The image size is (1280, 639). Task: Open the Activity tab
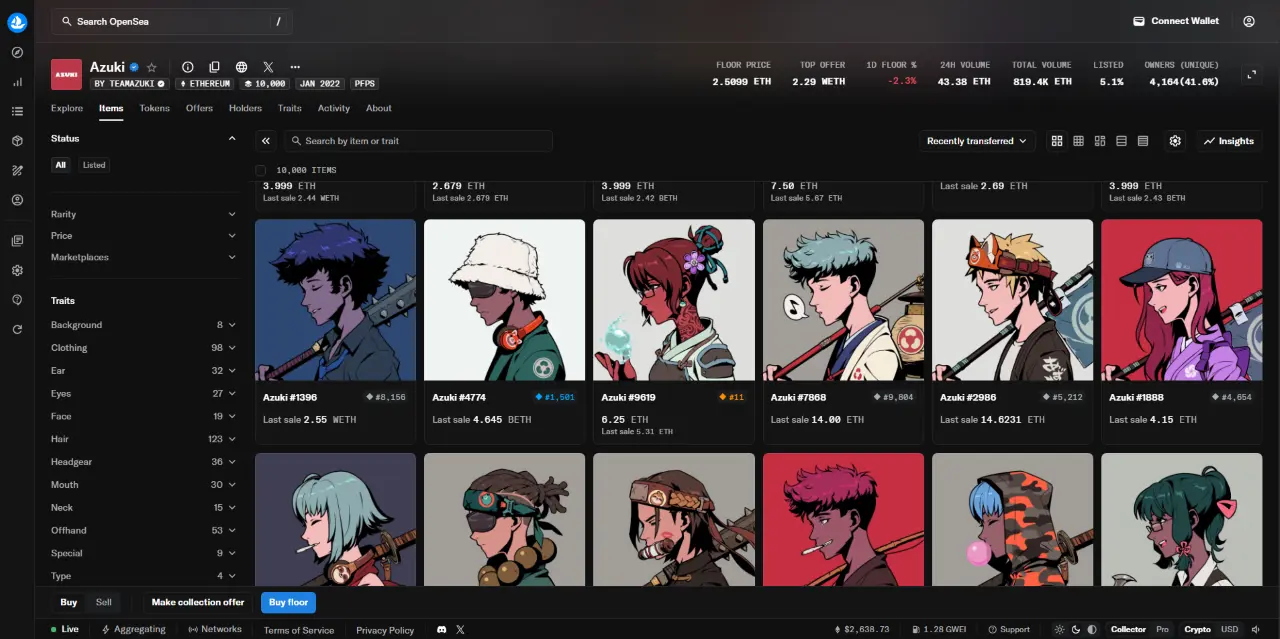coord(334,108)
